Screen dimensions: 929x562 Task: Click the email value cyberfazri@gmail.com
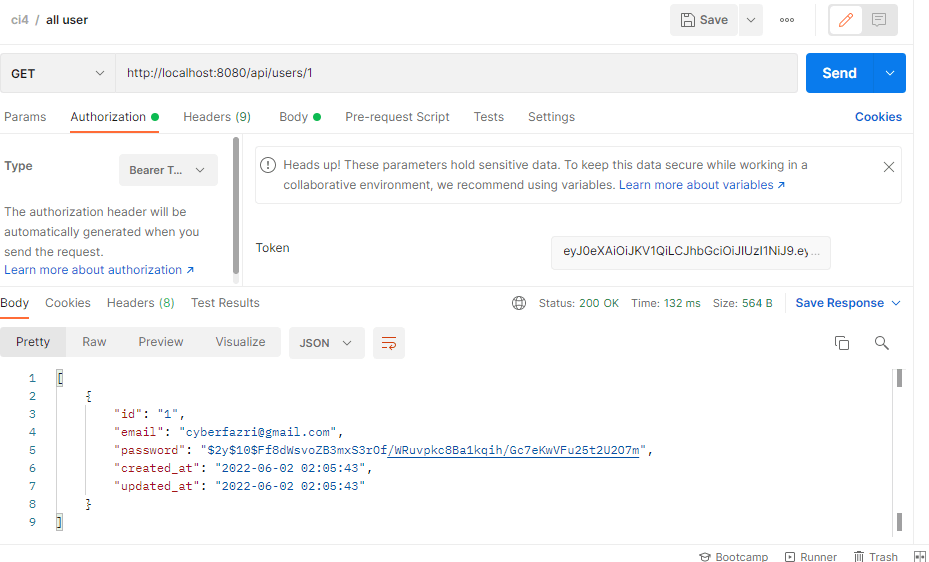[x=258, y=432]
